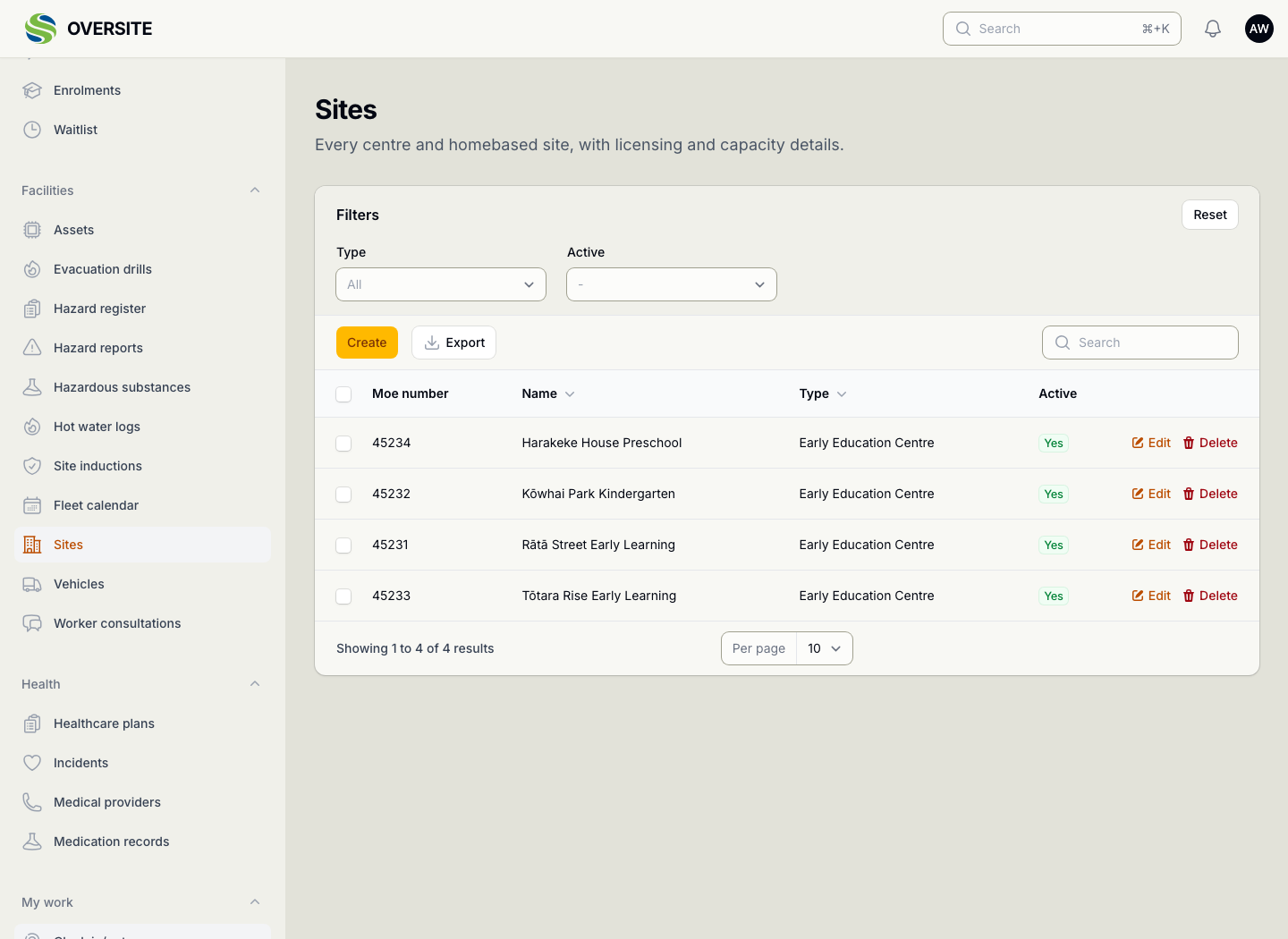Click the Export button
The width and height of the screenshot is (1288, 939).
(453, 343)
